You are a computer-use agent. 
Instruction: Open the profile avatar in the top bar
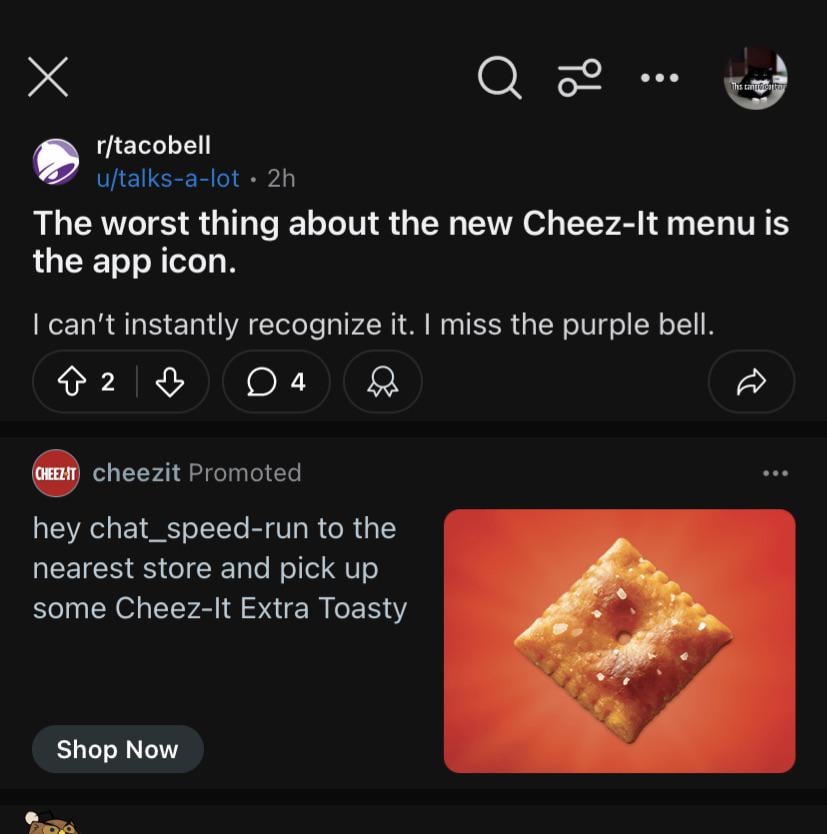tap(755, 77)
